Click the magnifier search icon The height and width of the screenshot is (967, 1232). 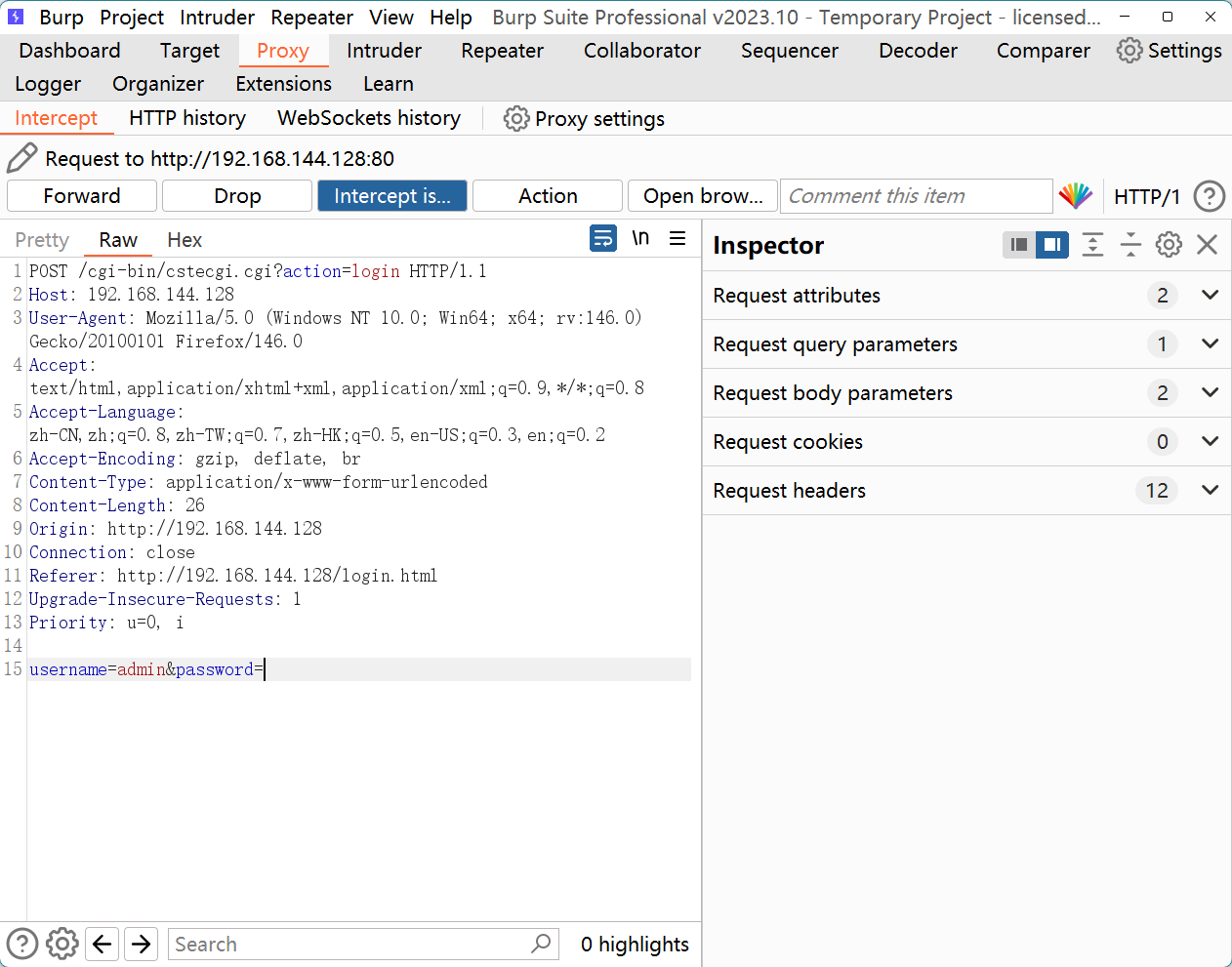[x=541, y=944]
